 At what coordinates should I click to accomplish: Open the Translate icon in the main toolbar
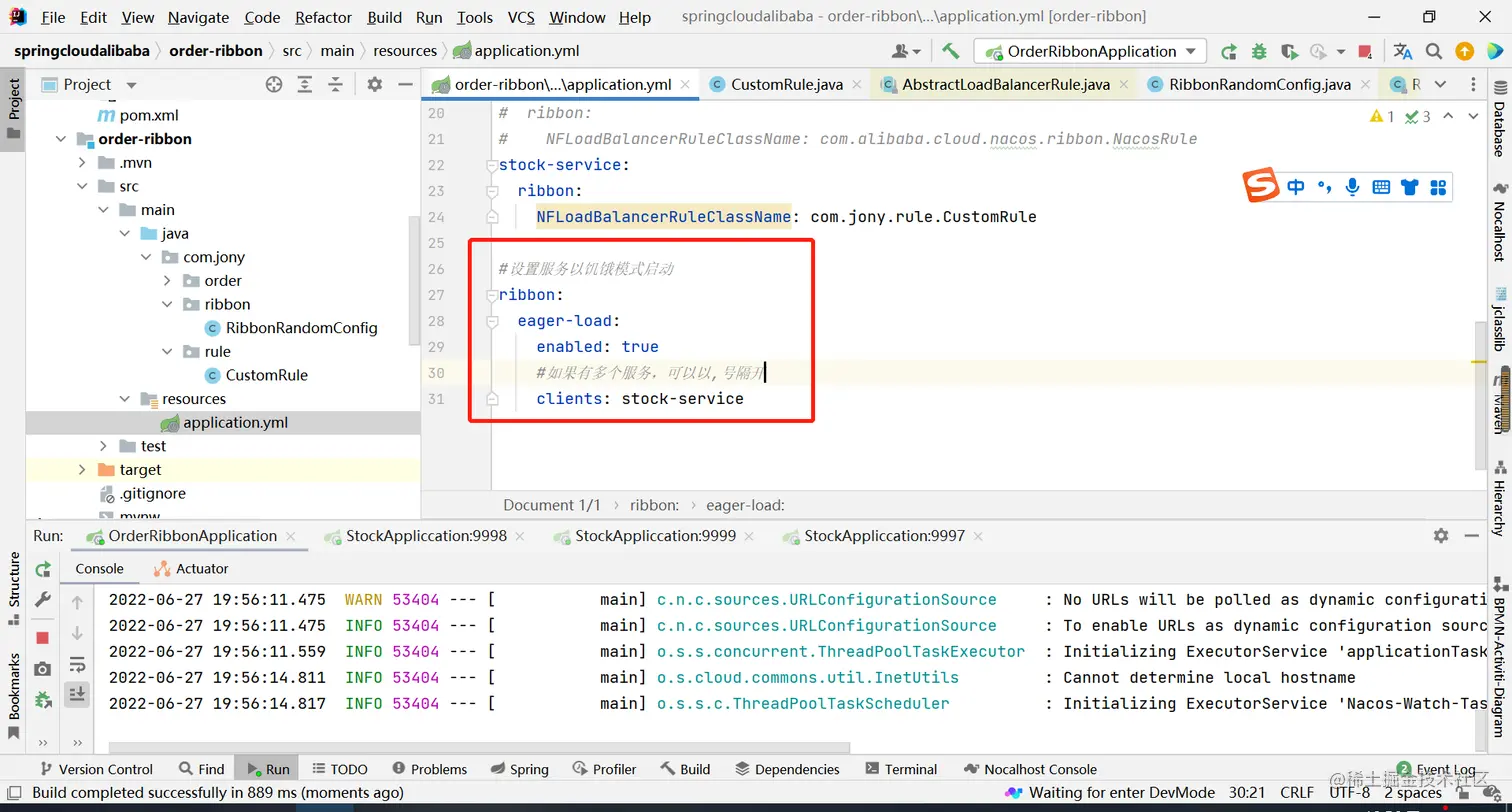tap(1403, 51)
